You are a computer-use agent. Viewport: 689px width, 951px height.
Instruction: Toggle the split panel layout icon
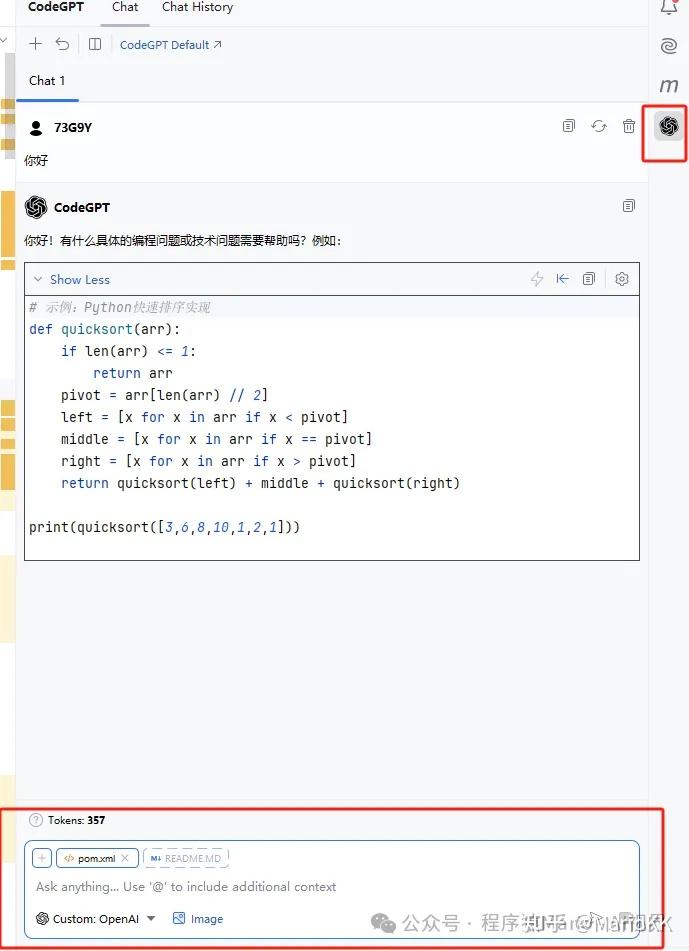pyautogui.click(x=95, y=44)
